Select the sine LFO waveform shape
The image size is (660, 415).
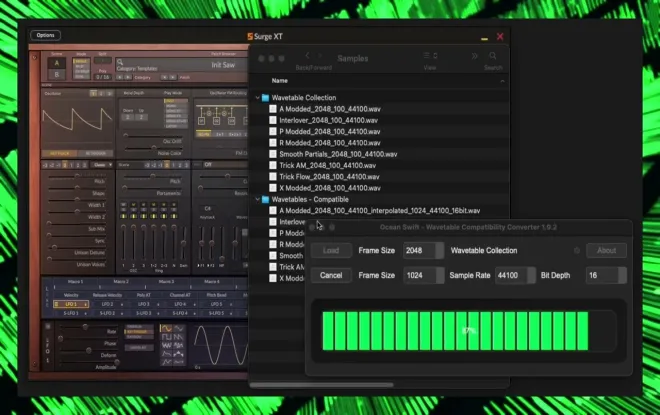click(167, 328)
